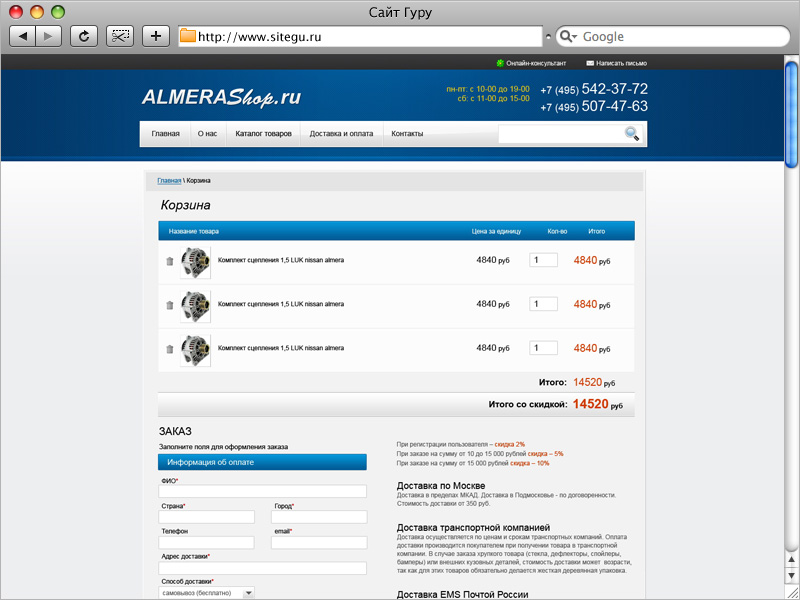Click the Информация об оплате section header

point(262,462)
